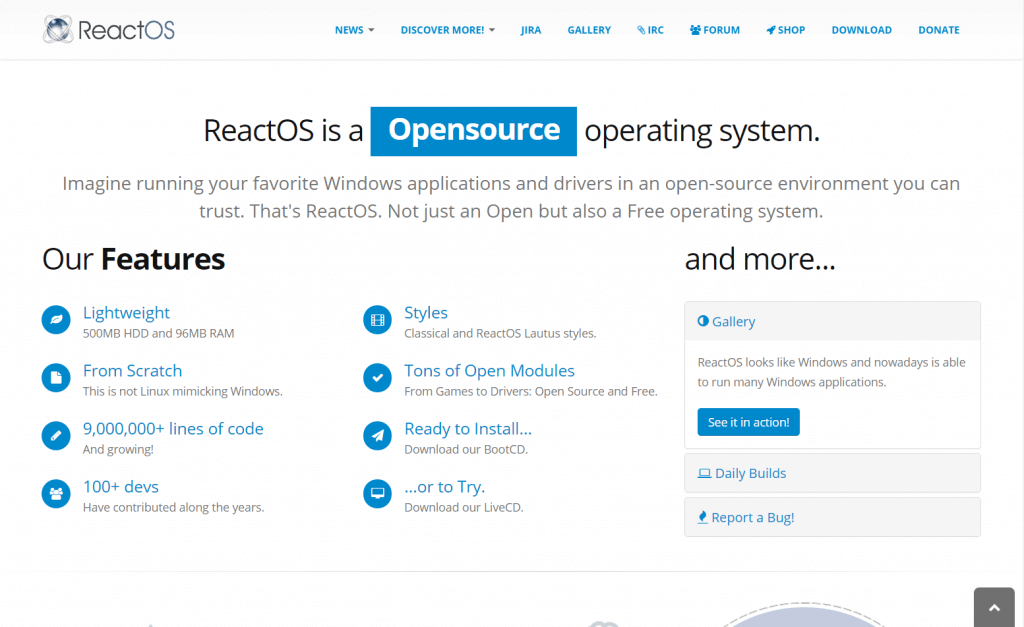Image resolution: width=1024 pixels, height=627 pixels.
Task: Click the Ready to Install paper plane icon
Action: point(377,436)
